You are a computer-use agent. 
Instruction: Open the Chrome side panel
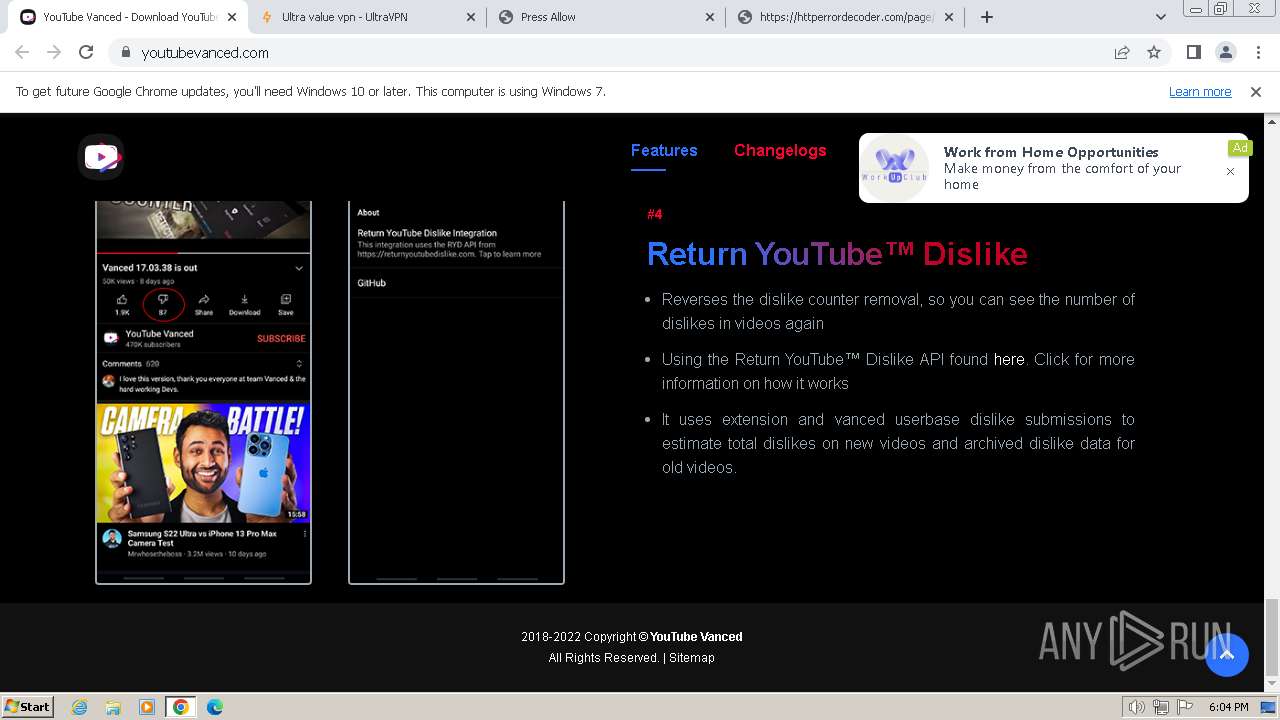1193,53
